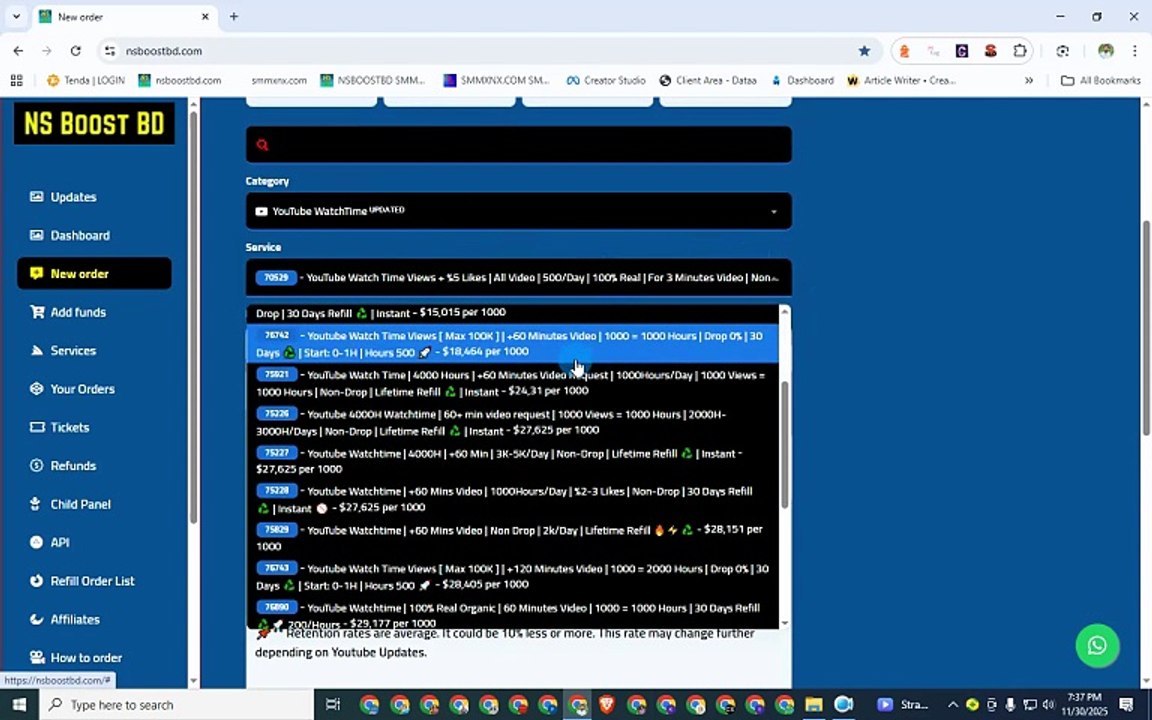The image size is (1152, 720).
Task: Click the NS Boost BD logo
Action: (94, 123)
